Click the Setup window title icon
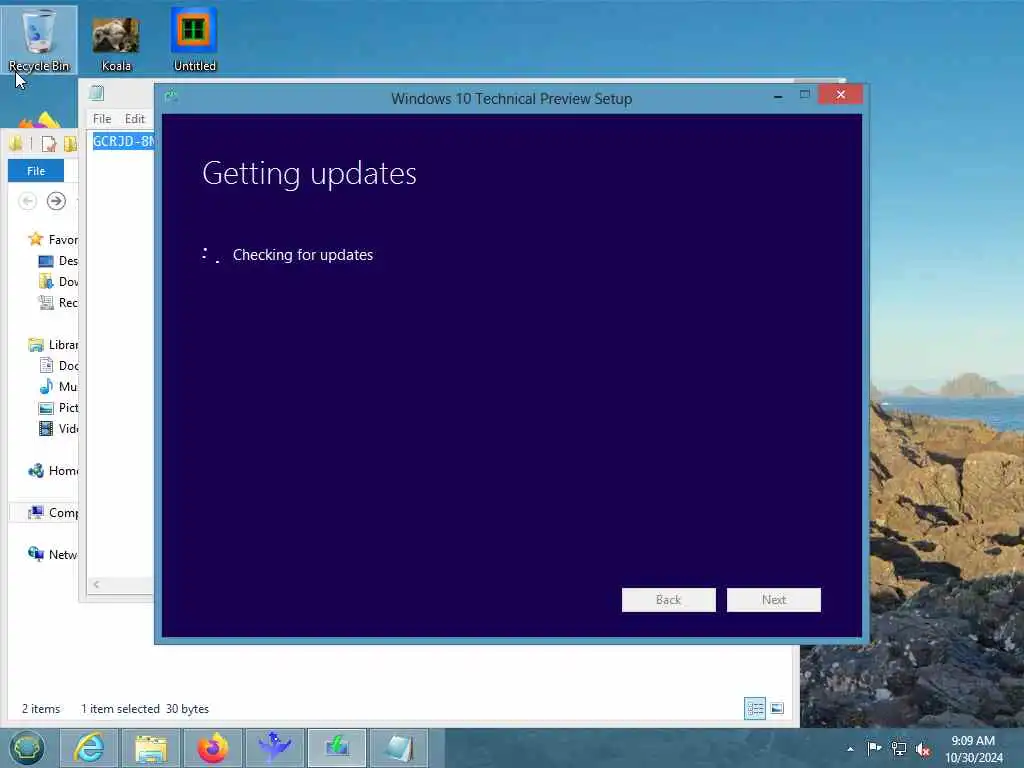The image size is (1024, 768). click(x=172, y=97)
